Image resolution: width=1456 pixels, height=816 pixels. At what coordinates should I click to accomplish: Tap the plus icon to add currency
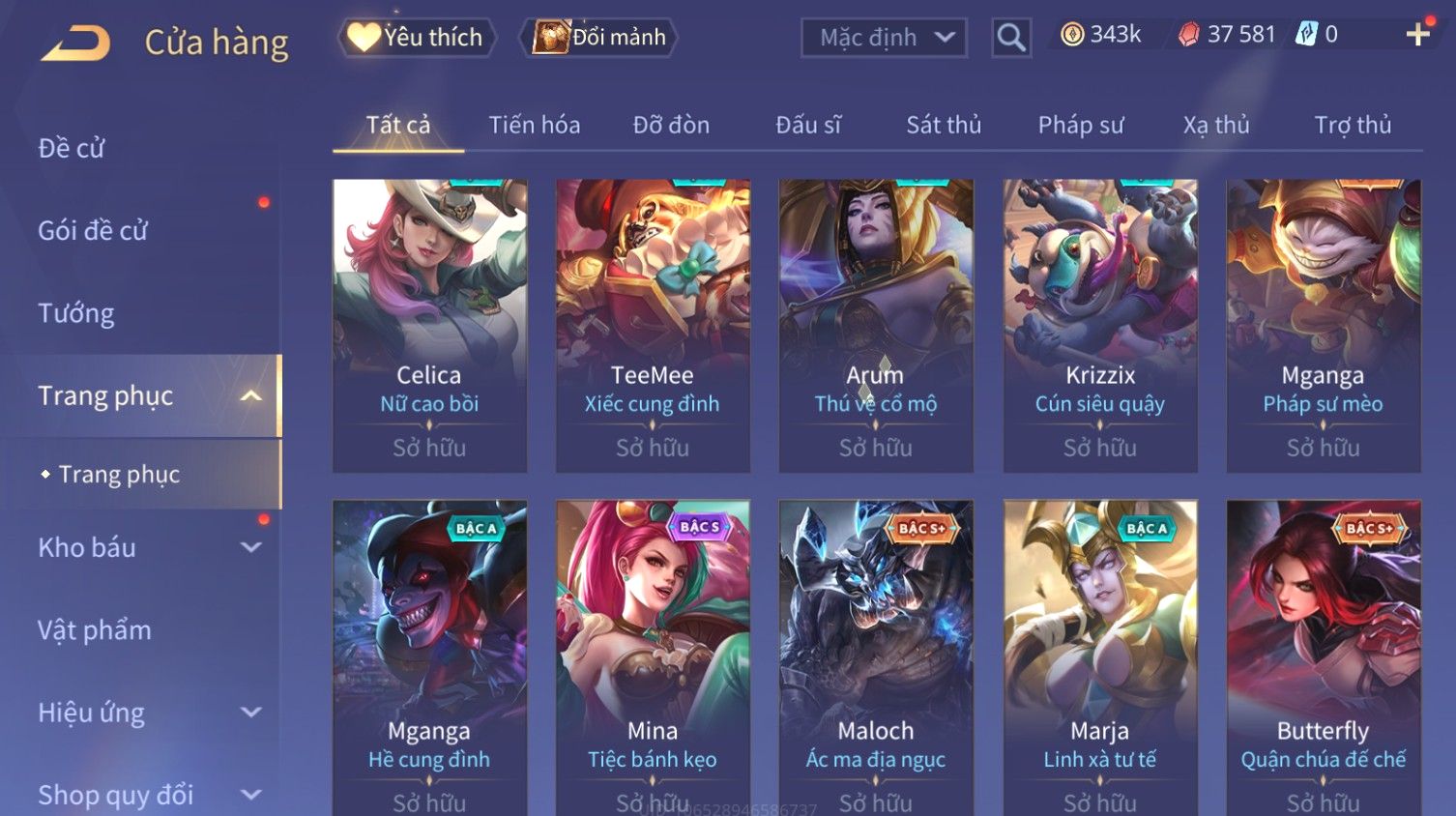[1418, 36]
